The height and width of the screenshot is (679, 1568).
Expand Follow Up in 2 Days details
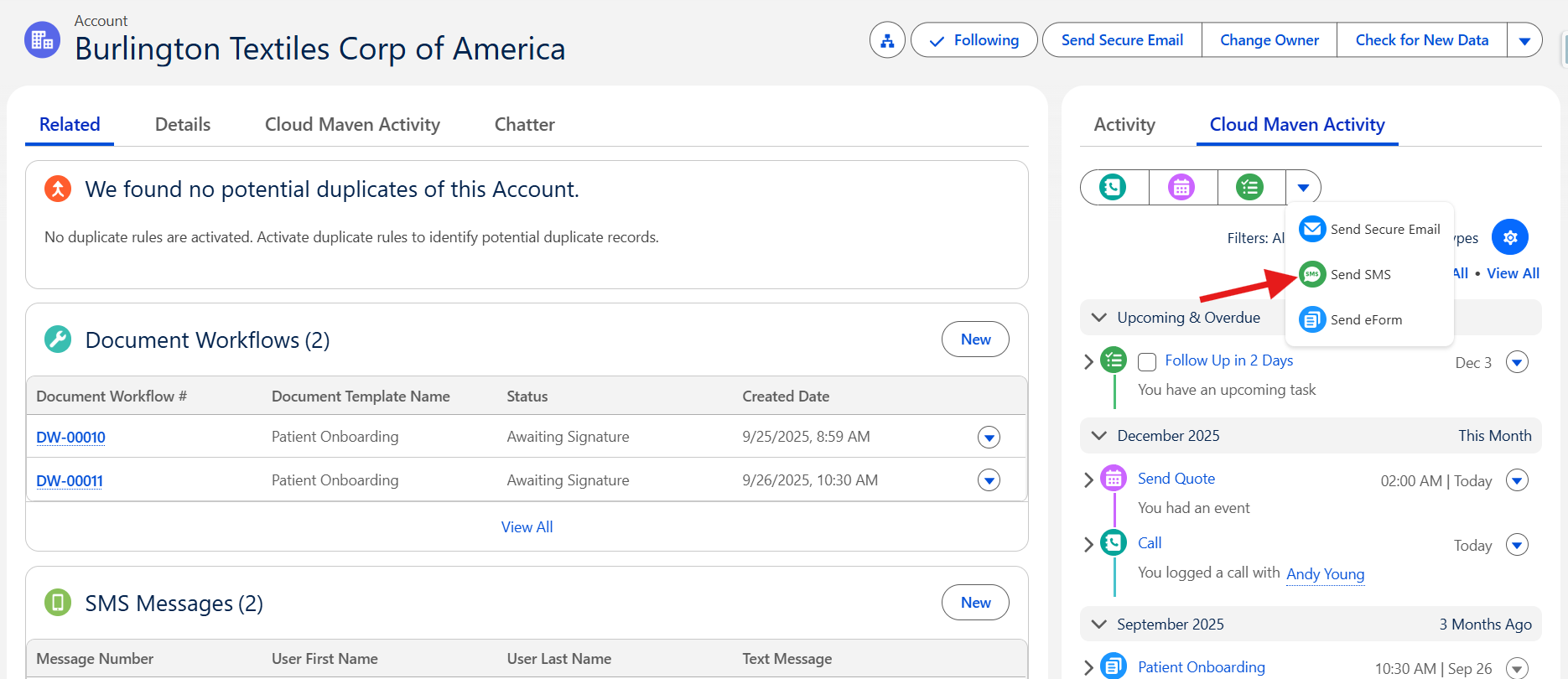click(x=1088, y=361)
